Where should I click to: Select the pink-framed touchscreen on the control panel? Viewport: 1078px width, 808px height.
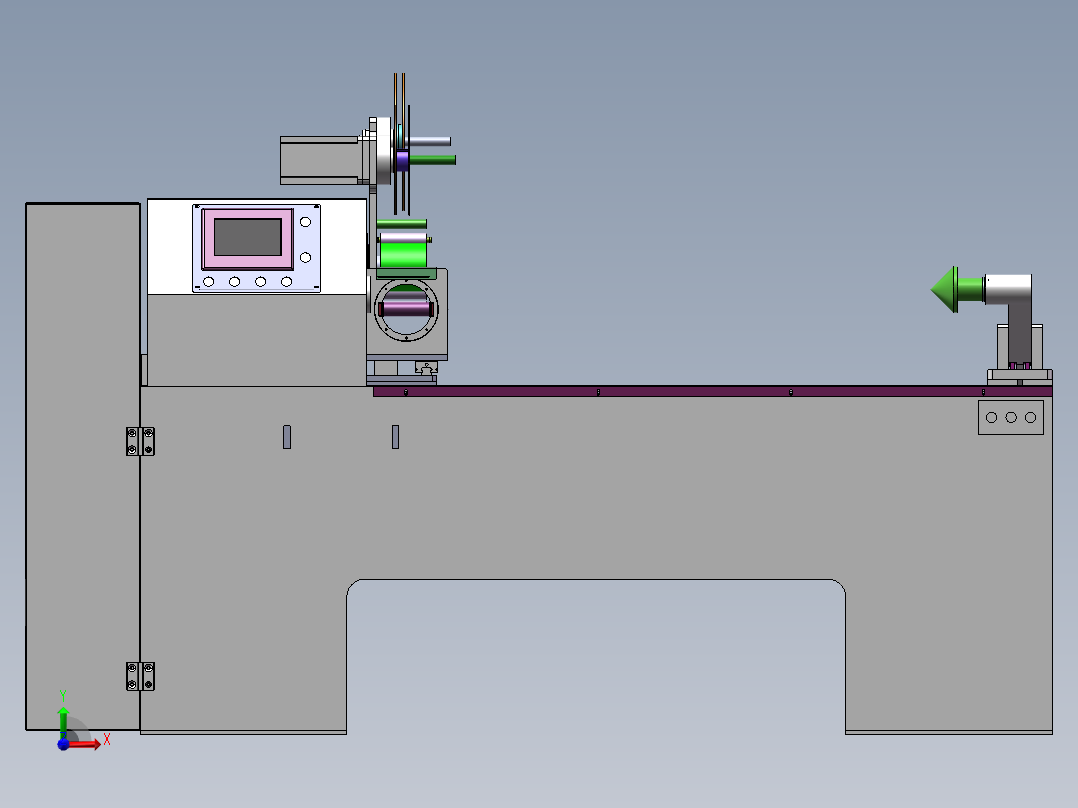[248, 239]
